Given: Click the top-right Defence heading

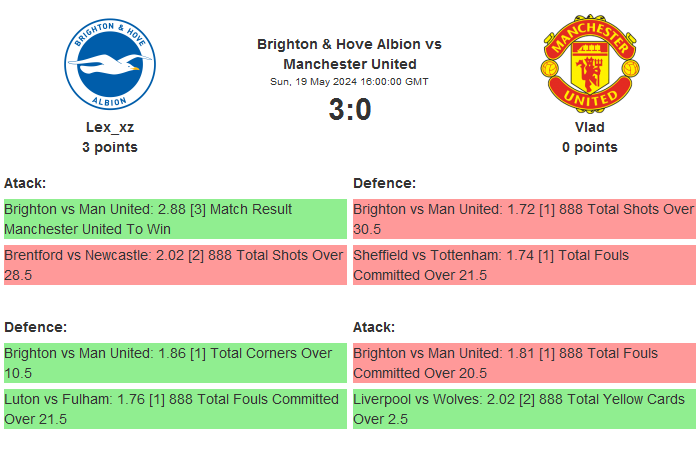Looking at the screenshot, I should click(384, 183).
